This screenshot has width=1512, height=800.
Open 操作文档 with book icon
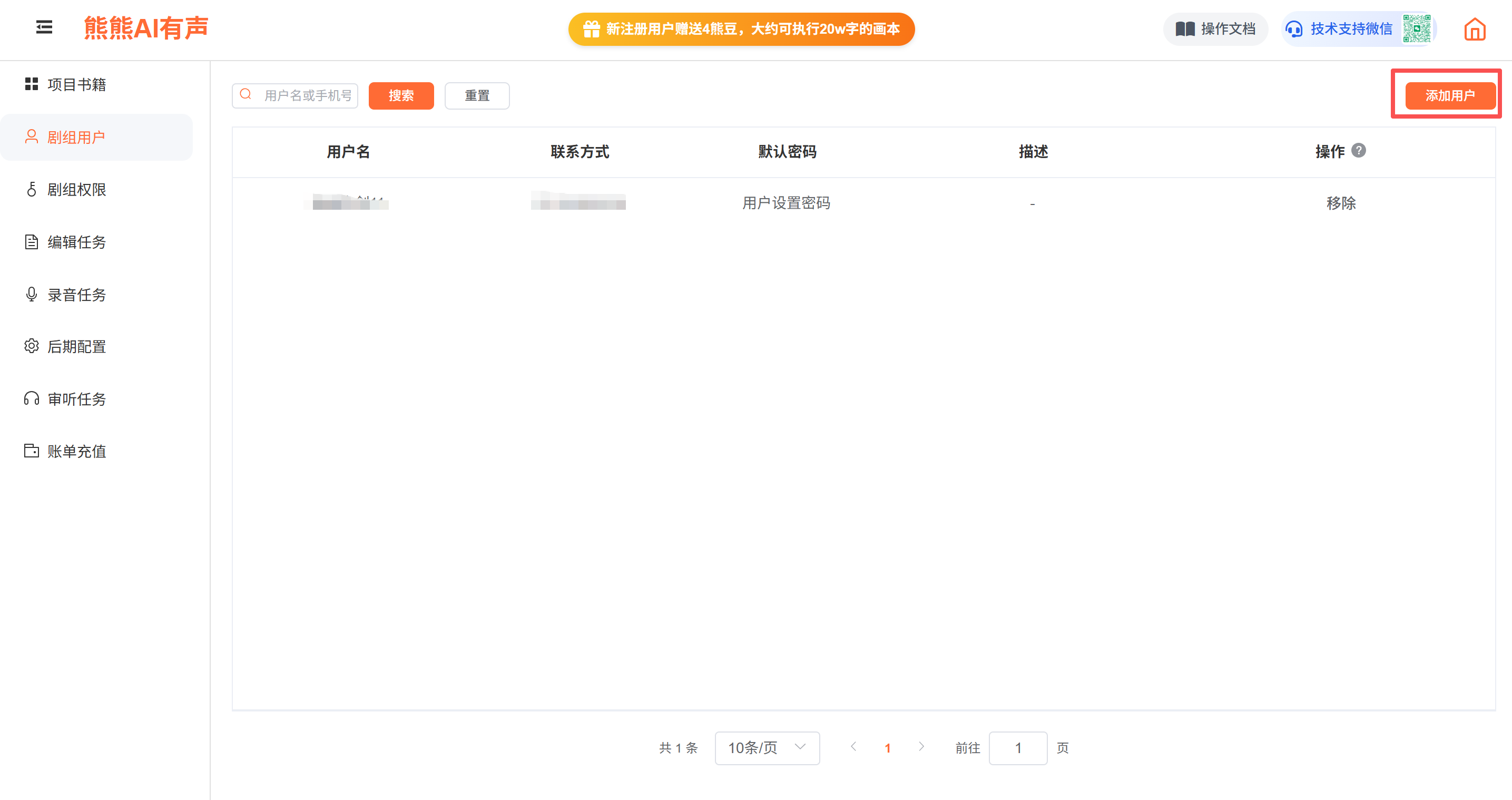click(x=1215, y=29)
